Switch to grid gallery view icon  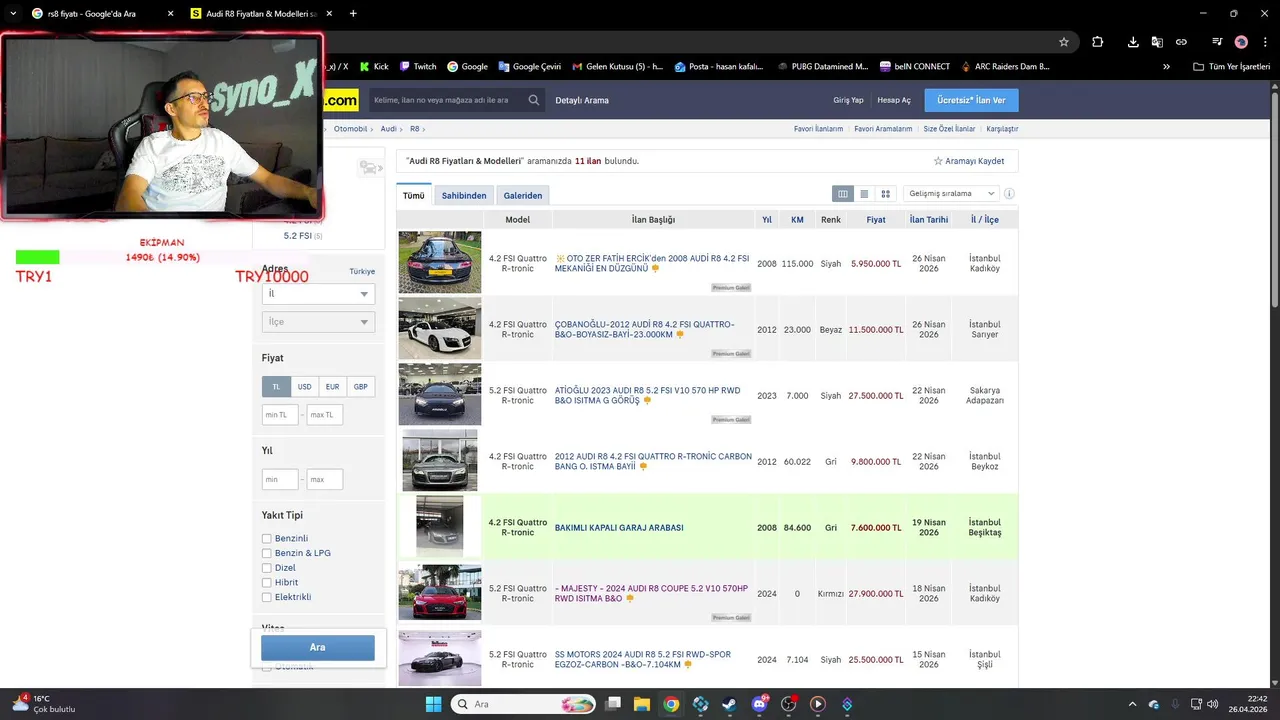[x=885, y=194]
